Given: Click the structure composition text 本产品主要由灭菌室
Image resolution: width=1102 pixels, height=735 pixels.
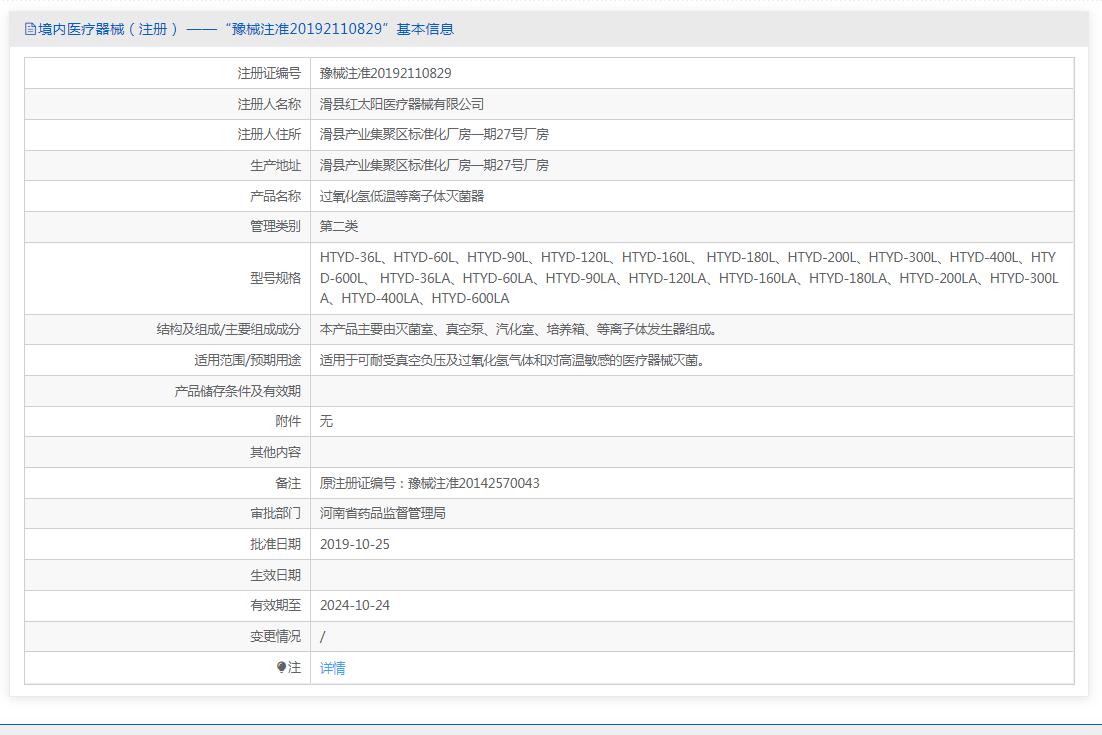Looking at the screenshot, I should point(518,329).
